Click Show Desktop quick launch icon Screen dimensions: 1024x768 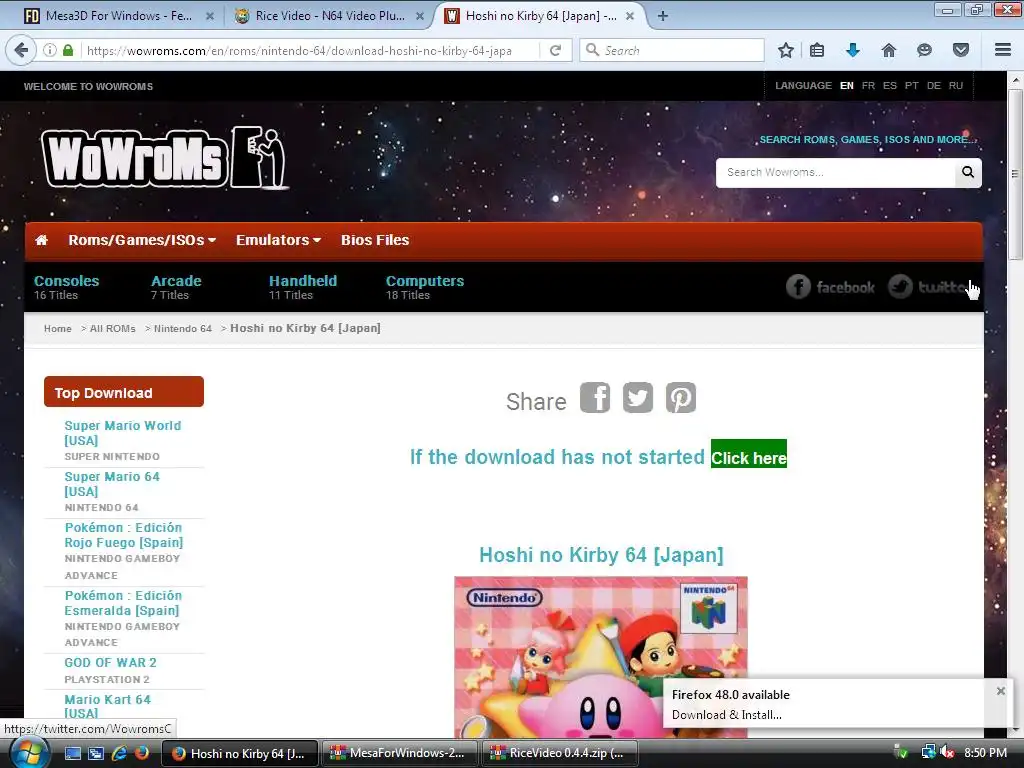pos(73,753)
